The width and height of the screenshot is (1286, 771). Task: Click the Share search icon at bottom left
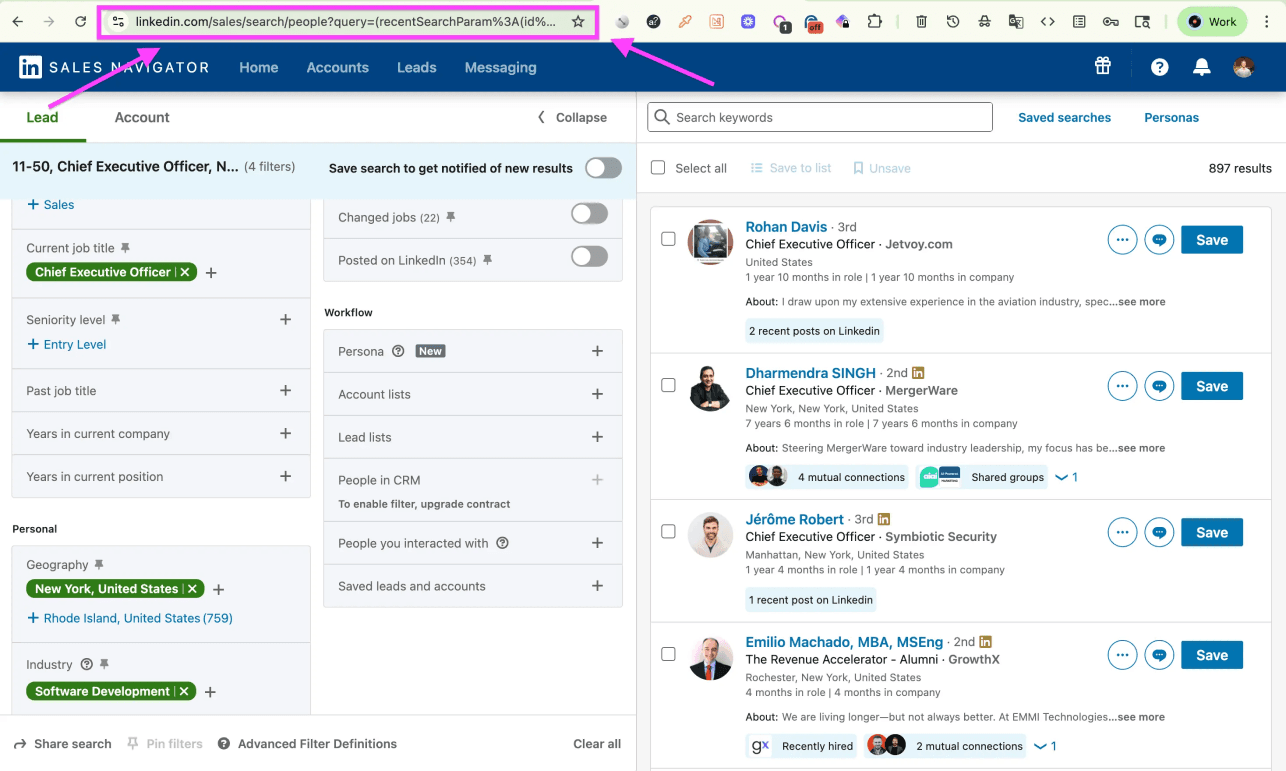point(19,743)
